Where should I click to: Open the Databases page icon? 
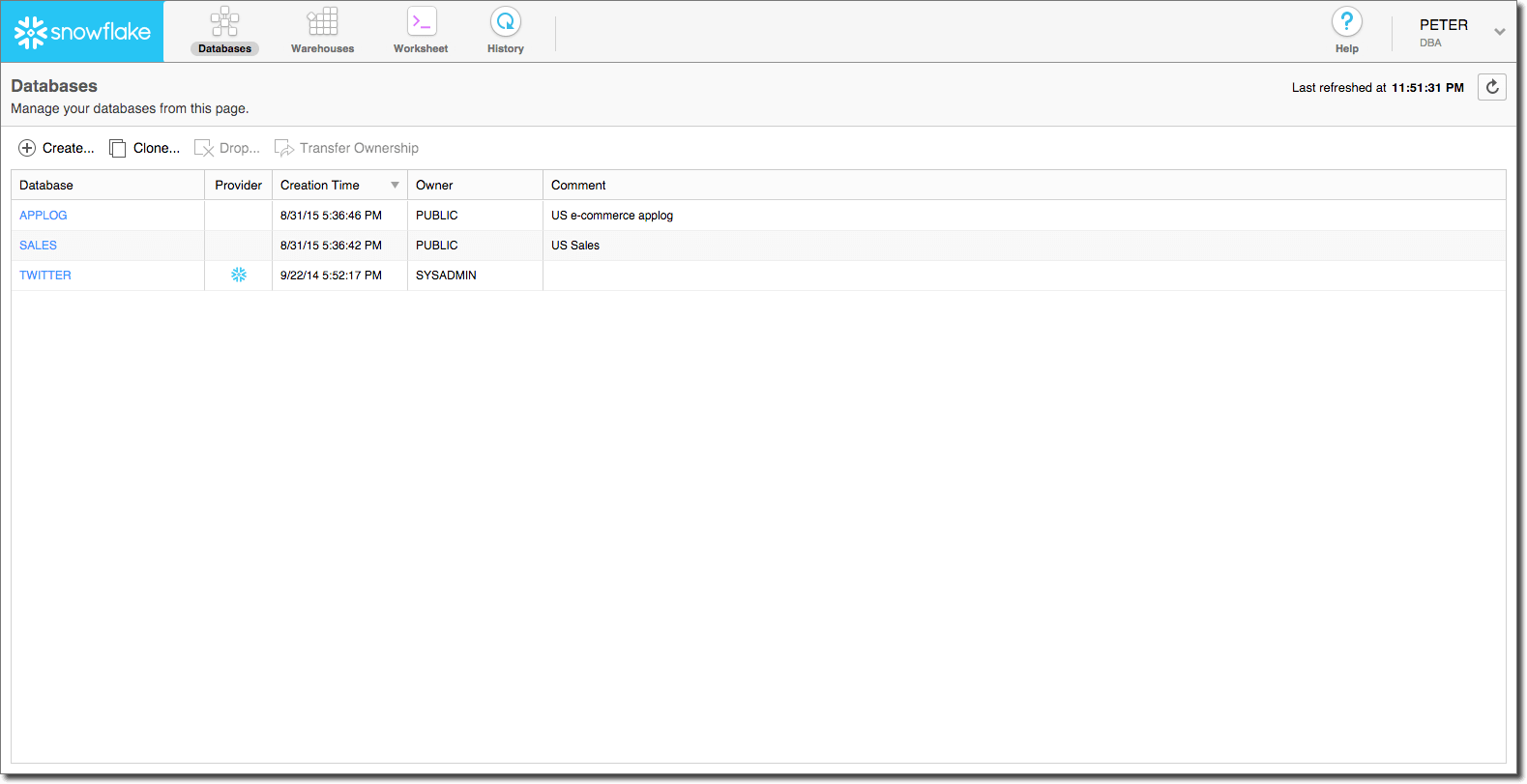(224, 21)
